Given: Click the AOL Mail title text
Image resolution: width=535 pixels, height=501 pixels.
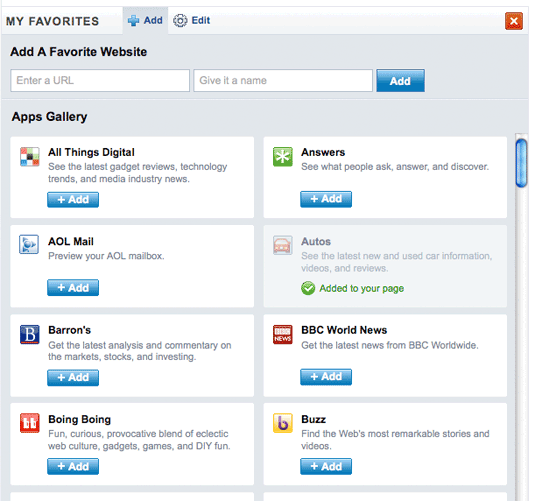Looking at the screenshot, I should point(71,242).
